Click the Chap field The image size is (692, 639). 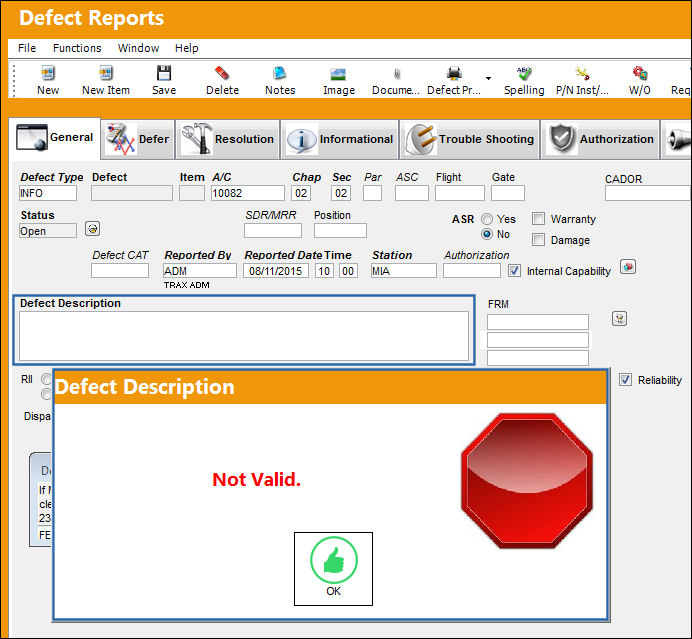point(301,193)
